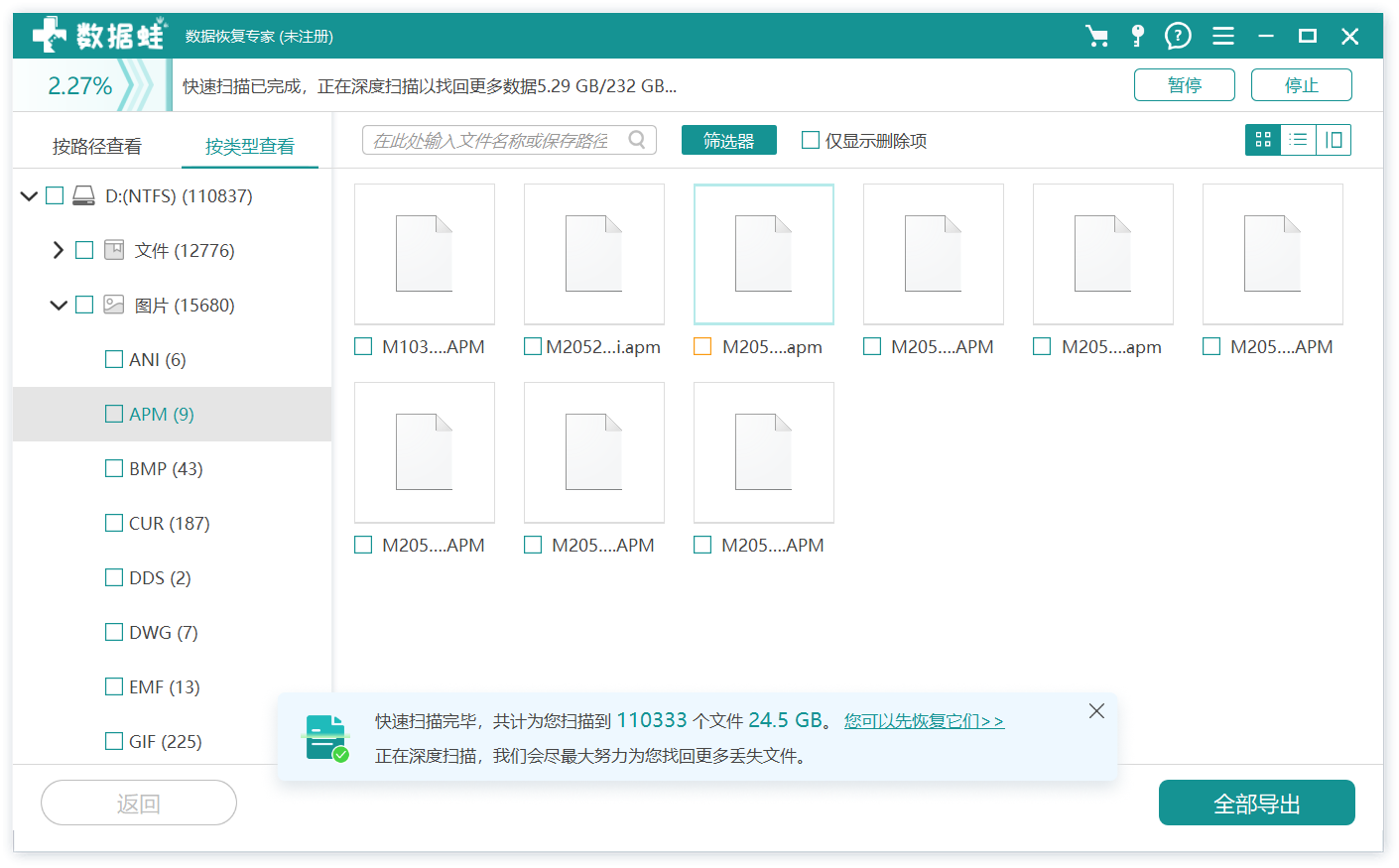Screen dimensions: 1399x868
Task: Select the highlighted M205....apm thumbnail
Action: 764,254
